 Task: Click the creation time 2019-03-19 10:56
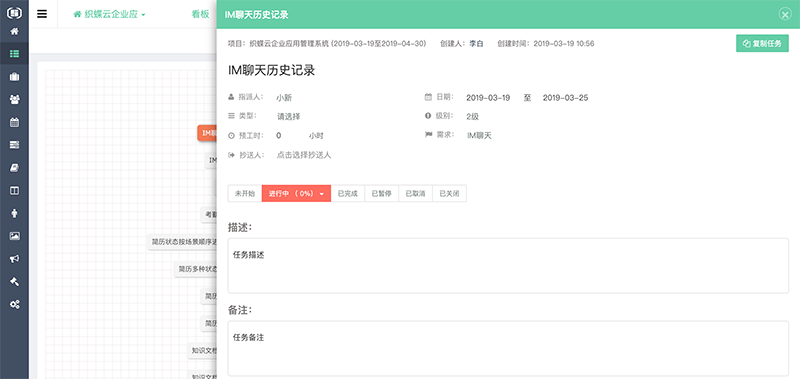click(x=564, y=44)
